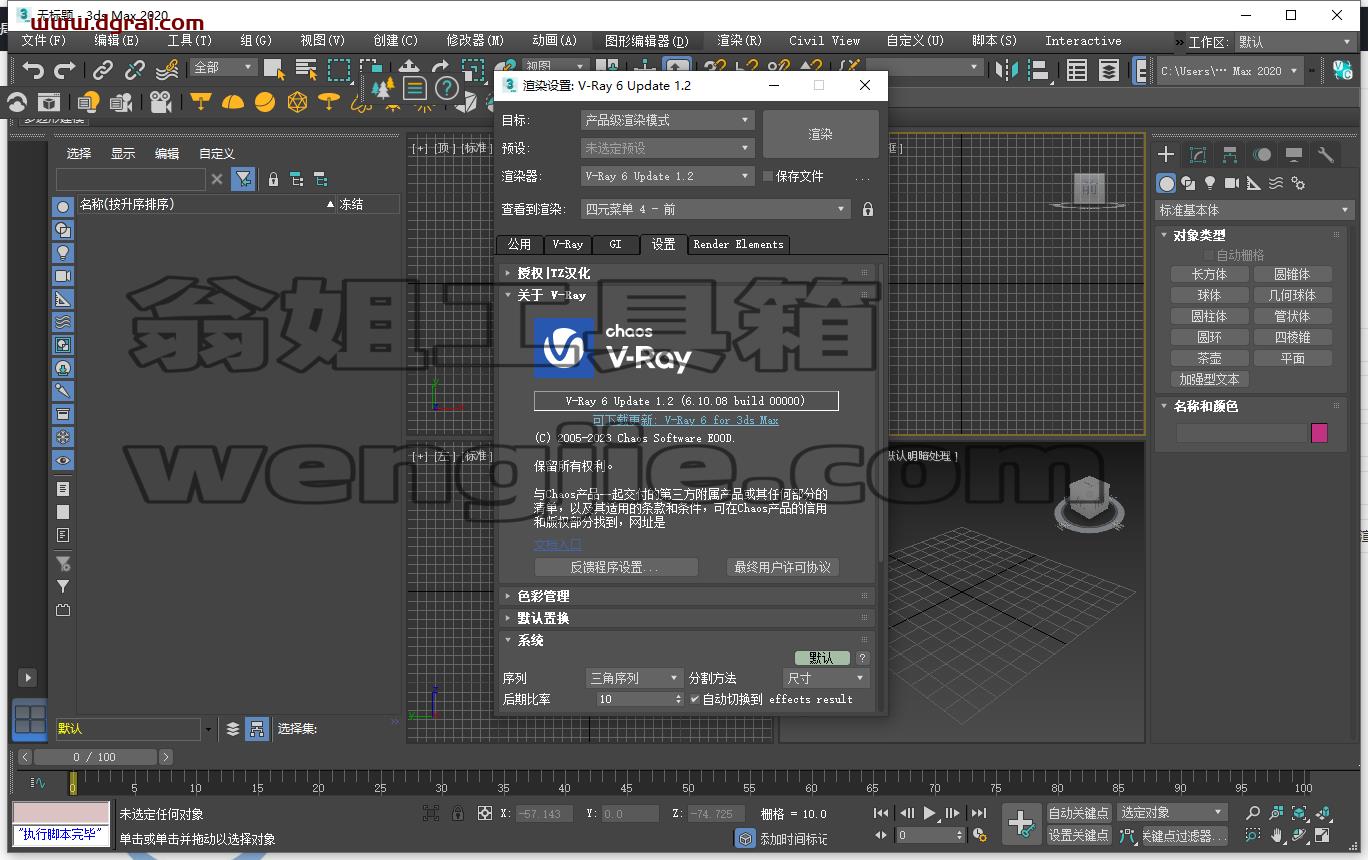The width and height of the screenshot is (1368, 860).
Task: Click the Set Keys large plus-key button
Action: (x=1021, y=824)
